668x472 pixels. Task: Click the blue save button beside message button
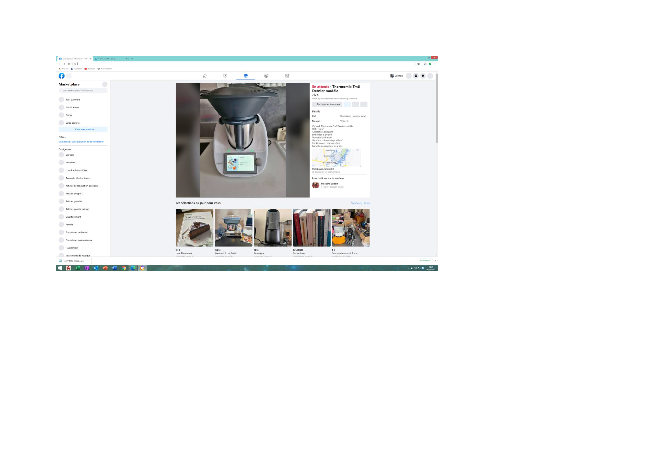click(347, 104)
